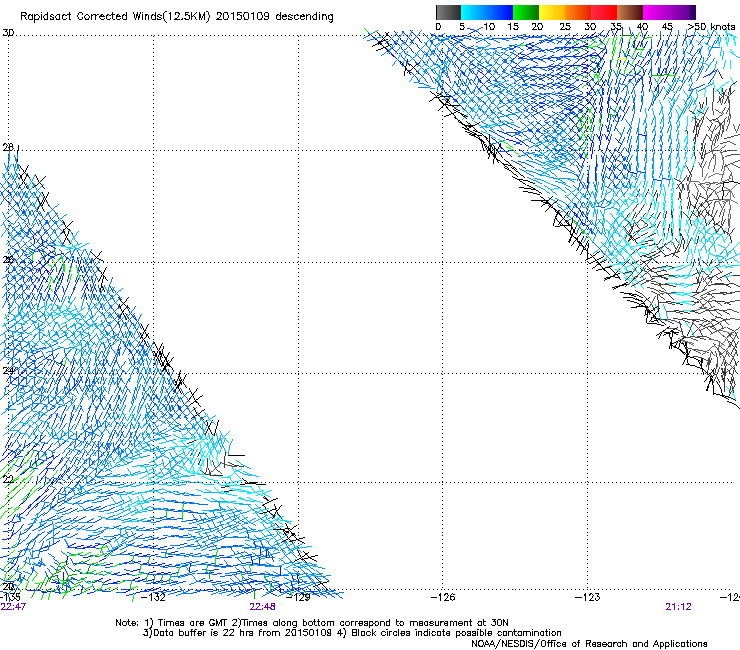Viewport: 740px width, 650px height.
Task: Click the longitude label '-129'
Action: point(298,597)
